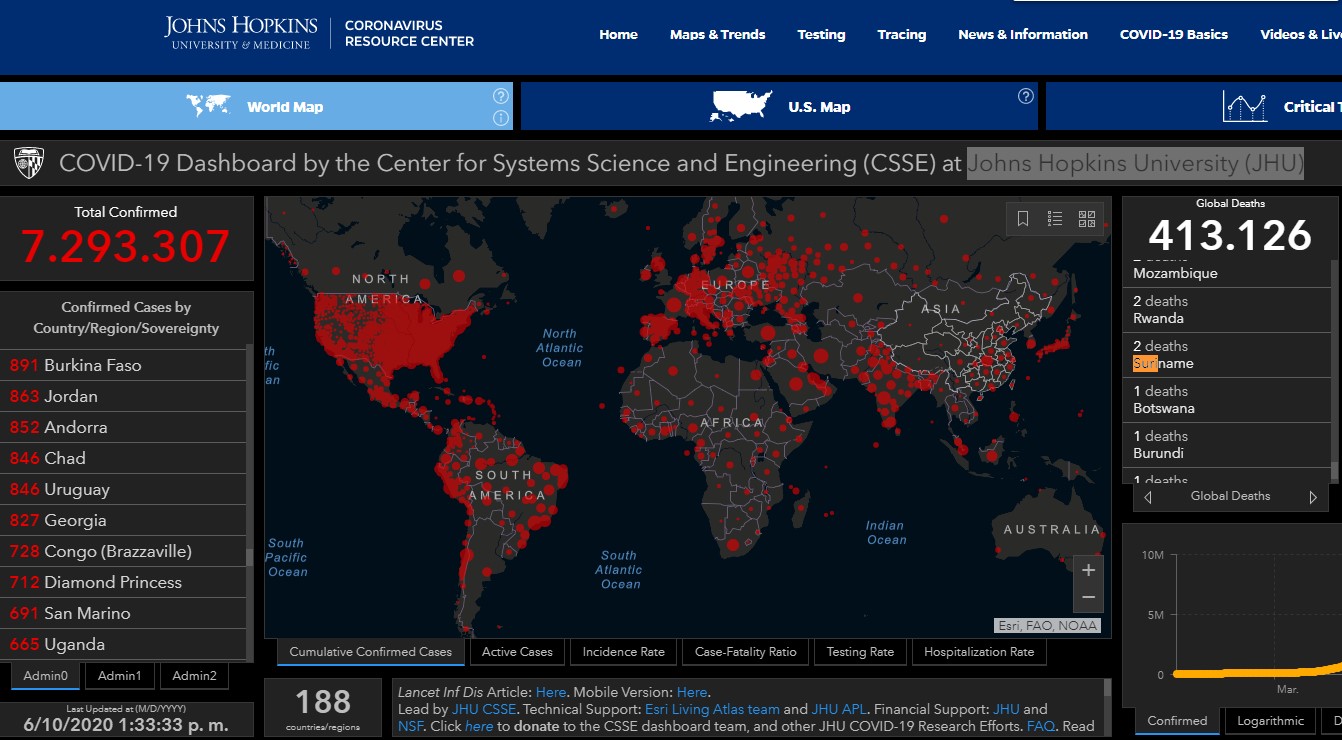Click the chart icon next to Critical Trends

click(1244, 107)
